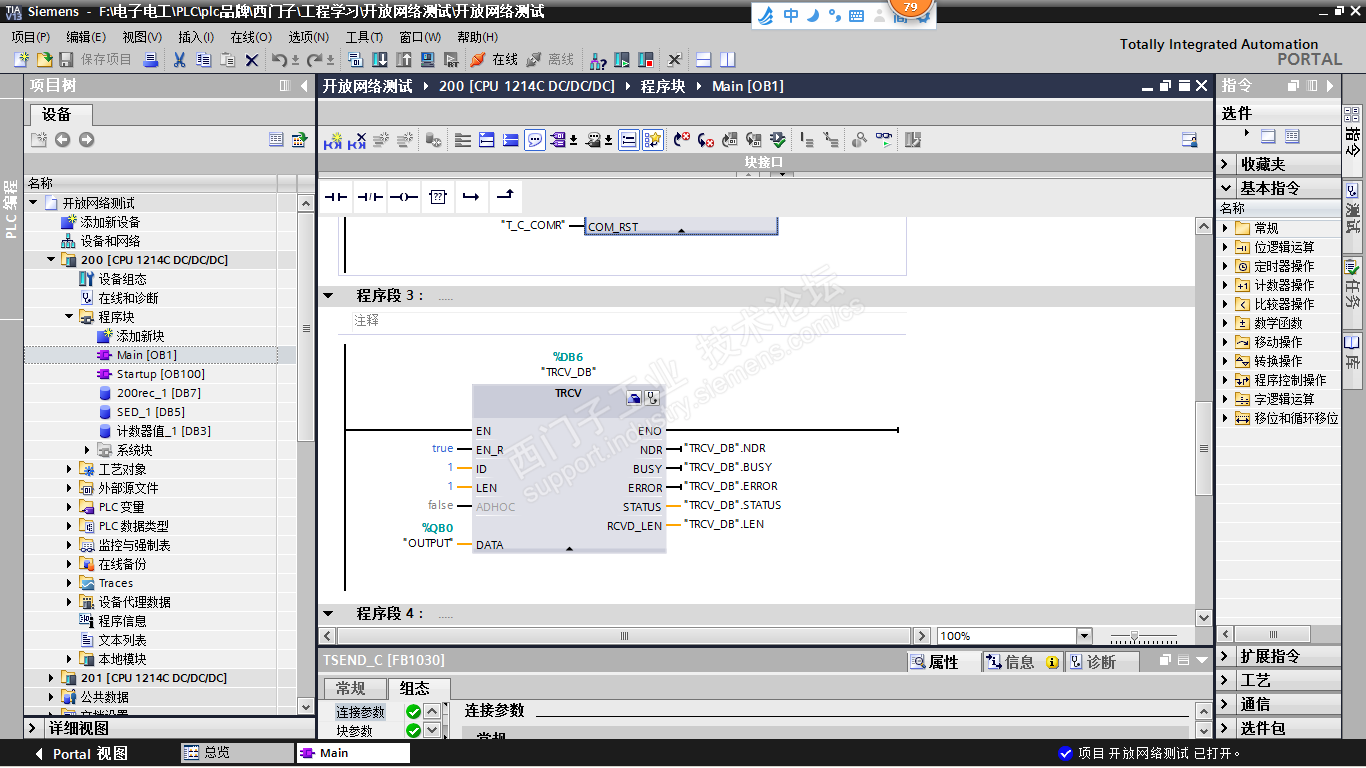The width and height of the screenshot is (1366, 768).
Task: Click the Download to device icon
Action: click(x=380, y=60)
